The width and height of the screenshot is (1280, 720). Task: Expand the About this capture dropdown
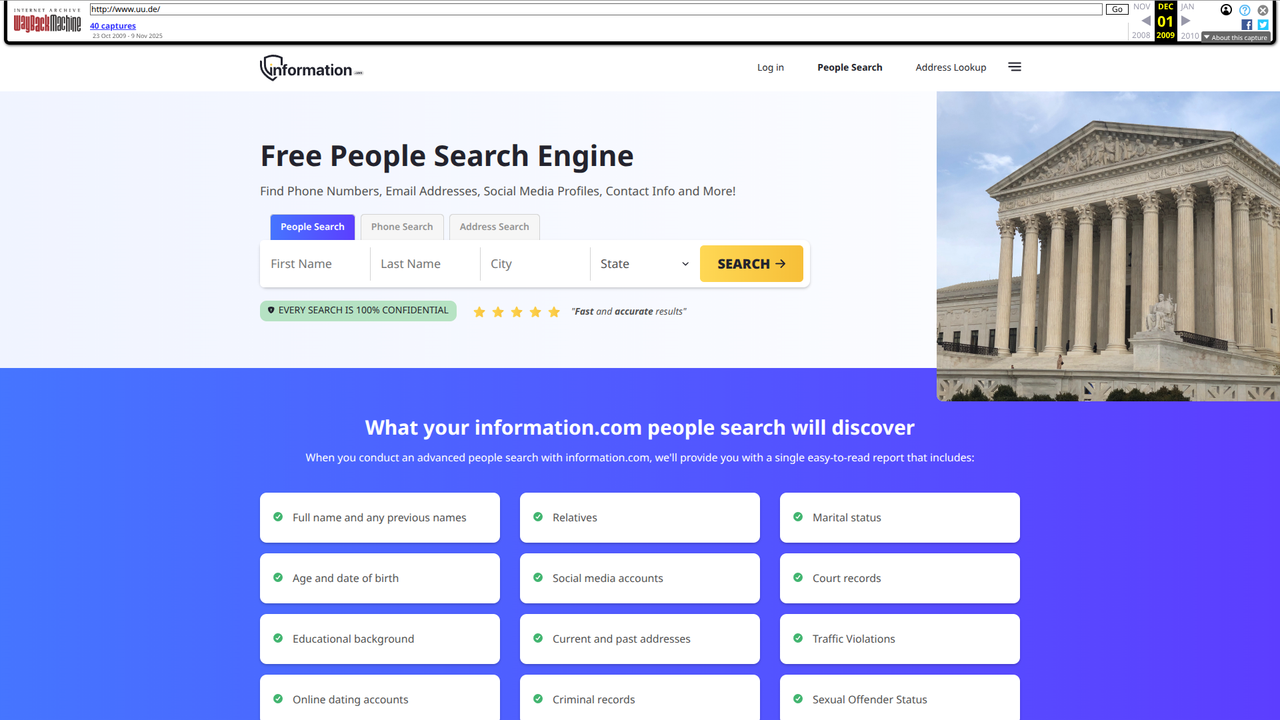pyautogui.click(x=1236, y=37)
